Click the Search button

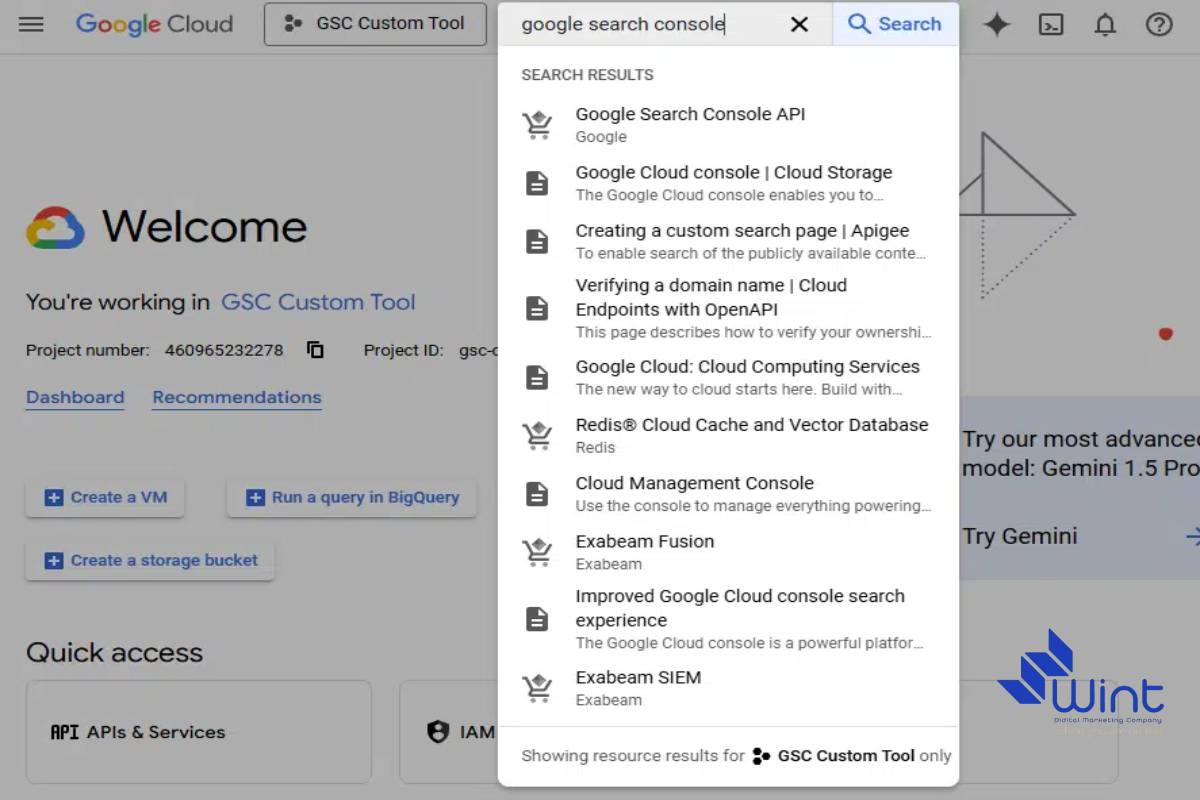(895, 24)
